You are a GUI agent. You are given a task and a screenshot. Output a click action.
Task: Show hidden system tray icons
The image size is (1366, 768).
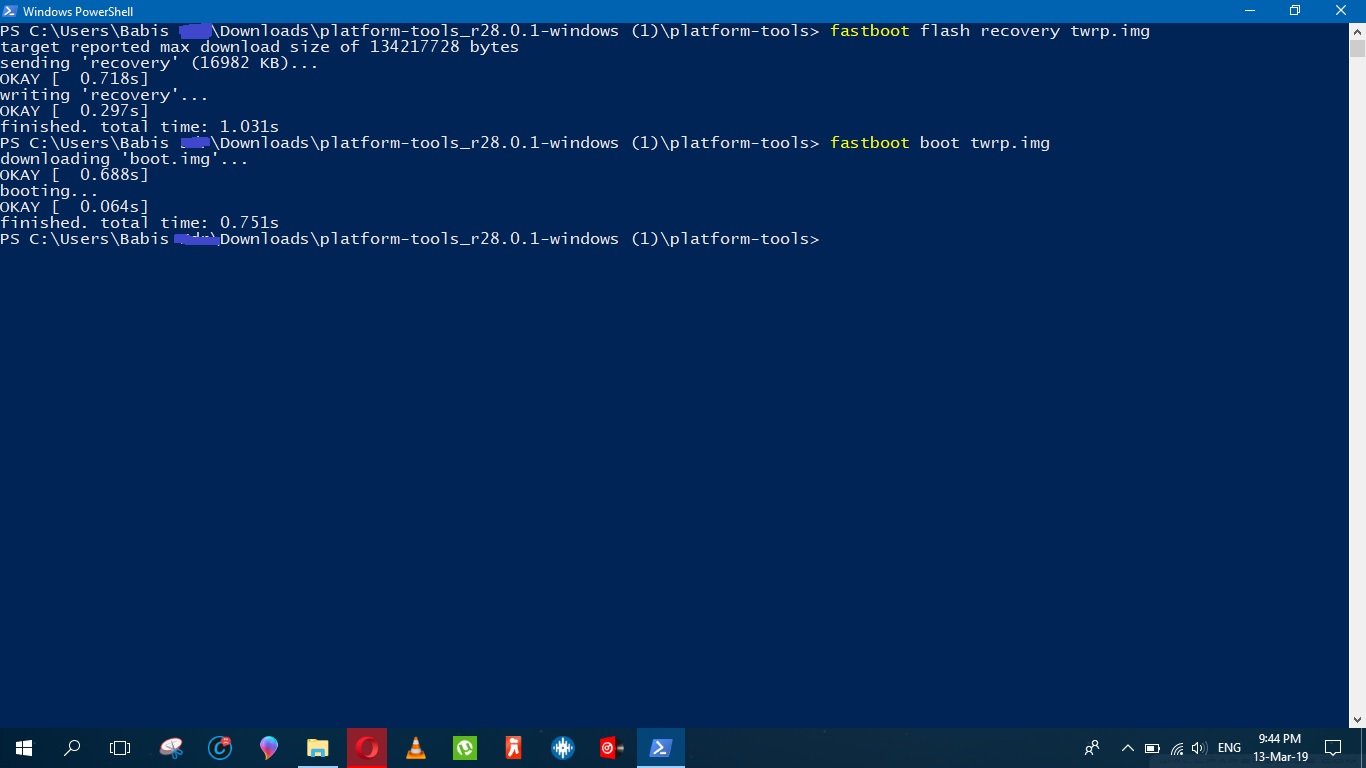pos(1128,748)
